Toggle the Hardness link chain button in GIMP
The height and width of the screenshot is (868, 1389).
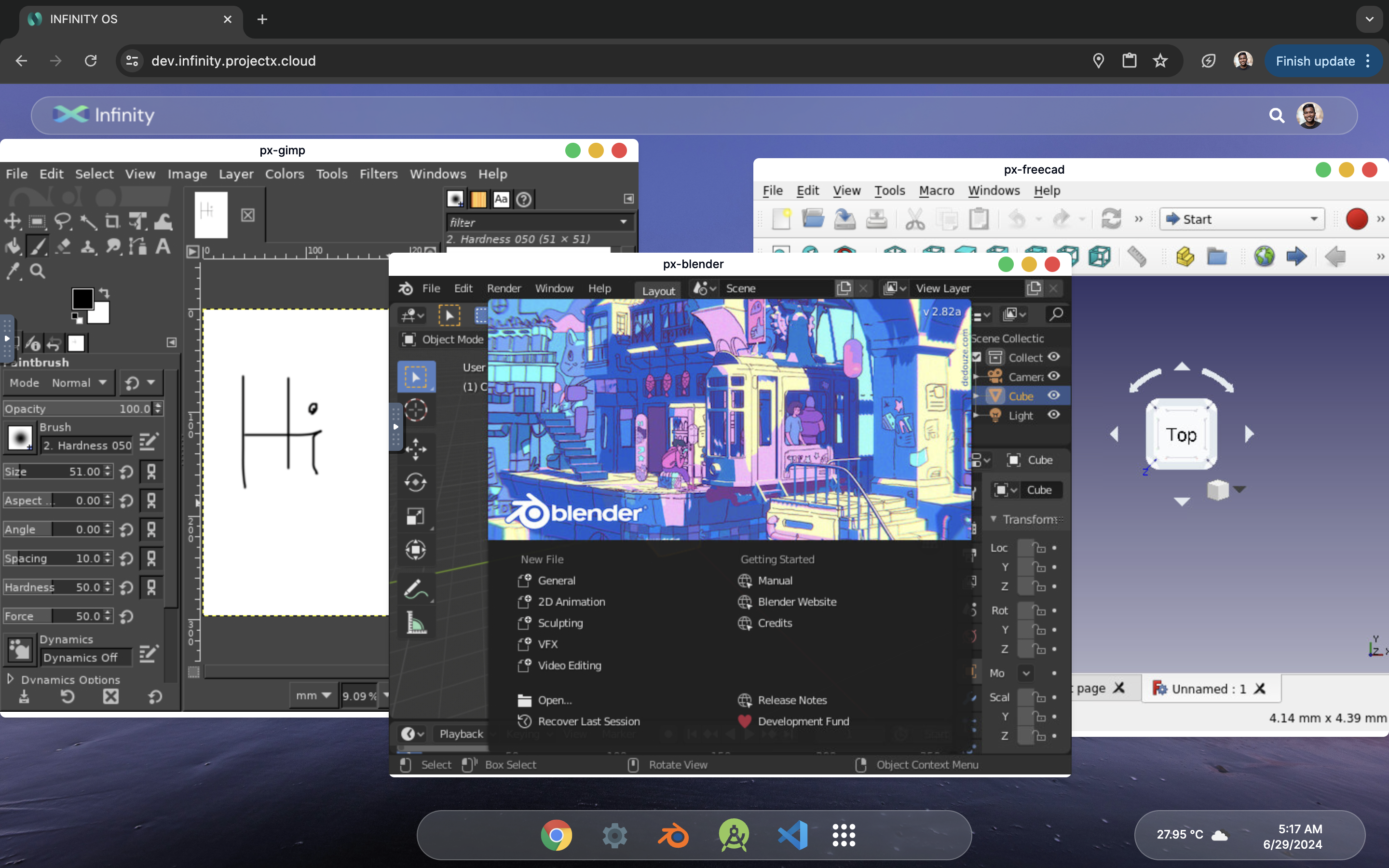click(151, 587)
